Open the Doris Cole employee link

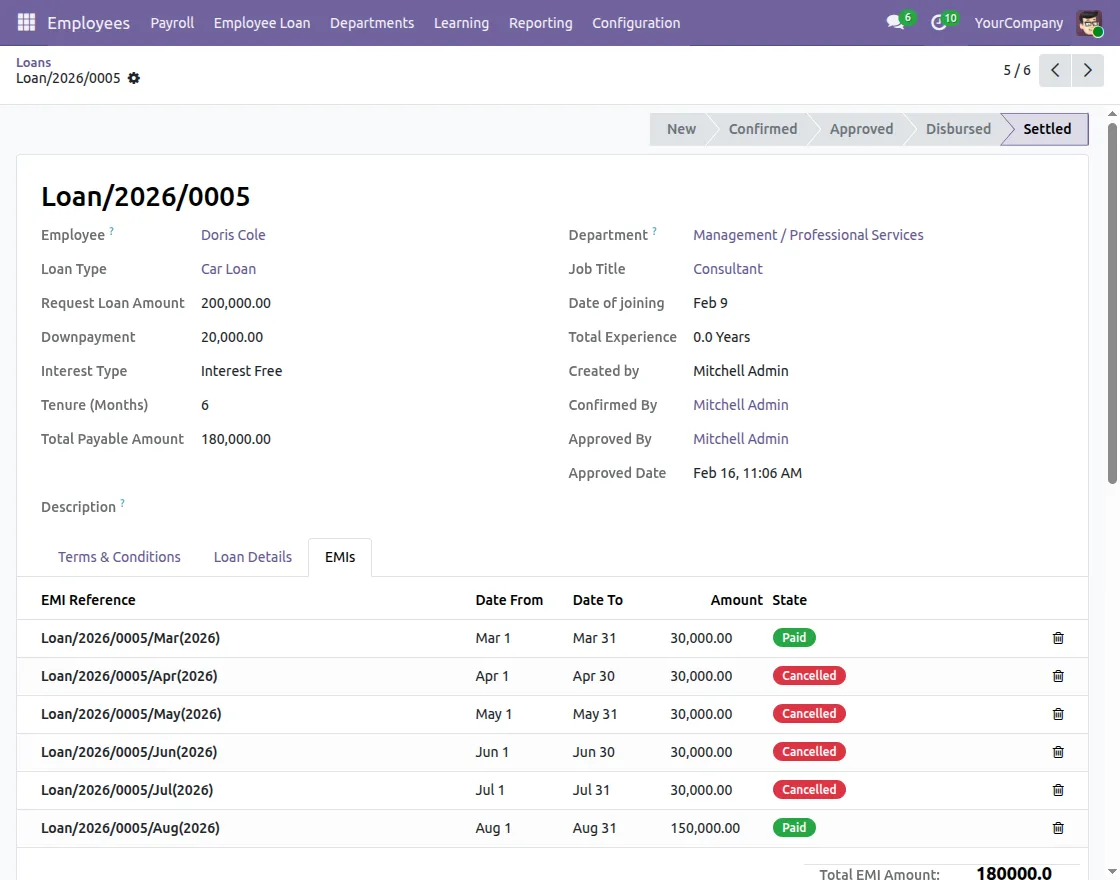click(x=233, y=235)
